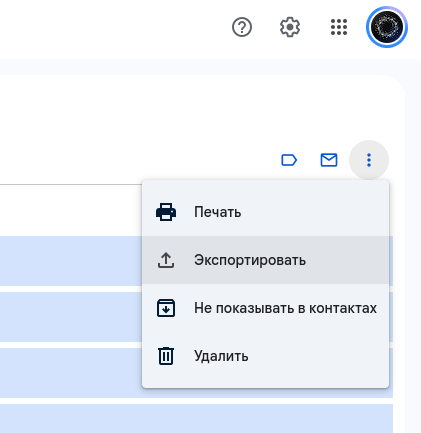The height and width of the screenshot is (433, 421).
Task: Choose Экспортировать from the menu
Action: (265, 260)
